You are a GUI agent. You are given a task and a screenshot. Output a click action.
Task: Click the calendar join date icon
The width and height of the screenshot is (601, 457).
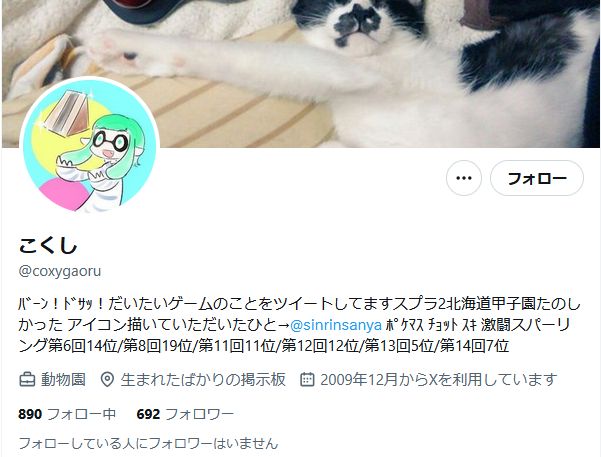click(307, 380)
